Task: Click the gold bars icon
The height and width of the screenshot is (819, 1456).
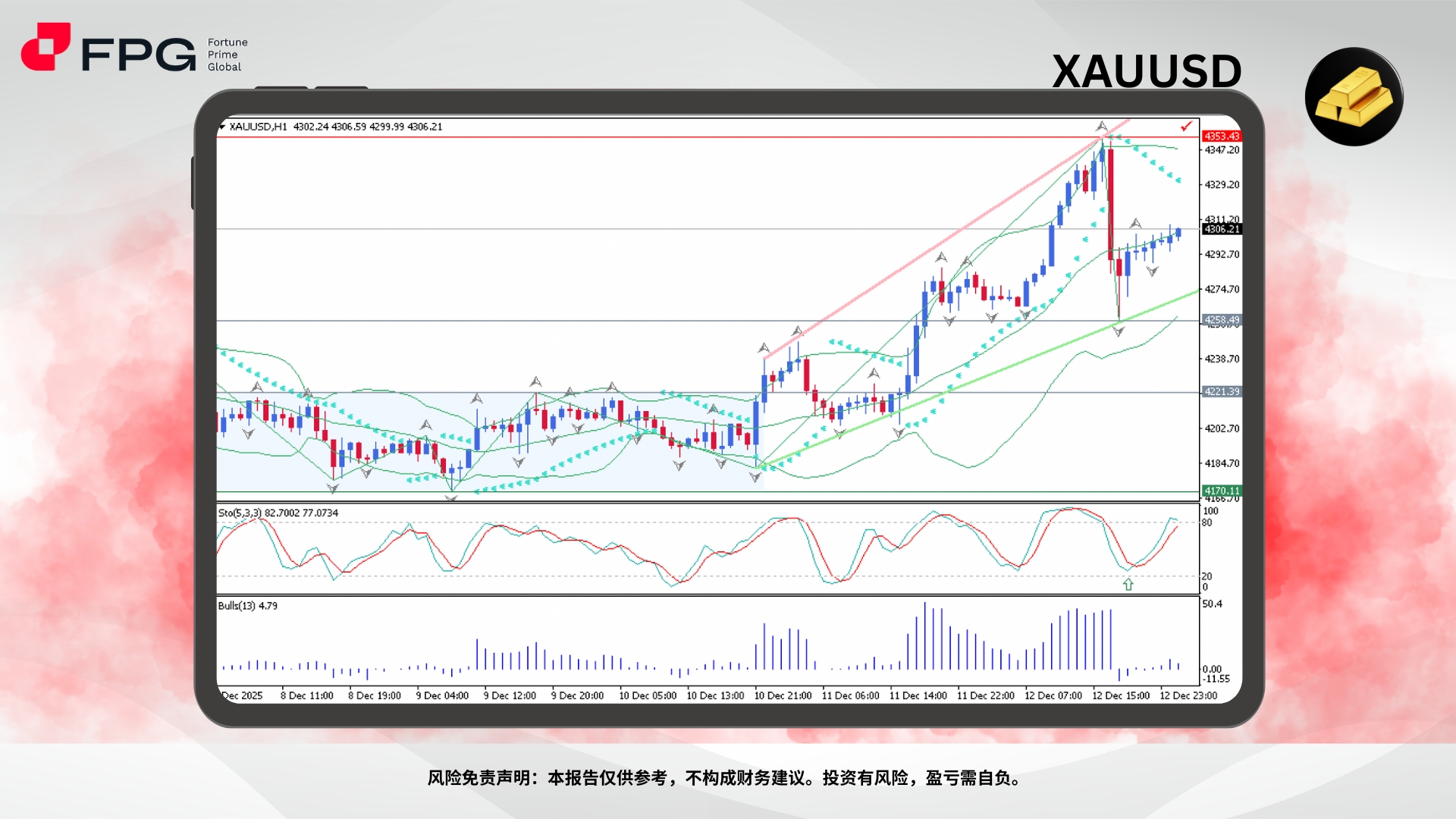Action: (1354, 97)
